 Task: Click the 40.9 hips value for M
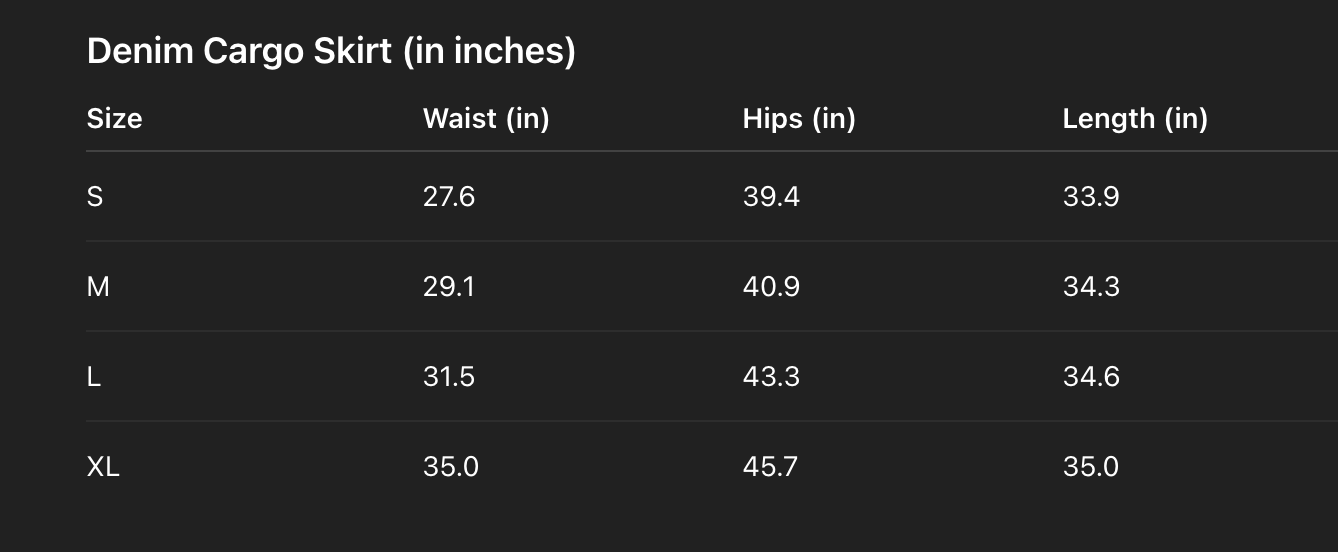(x=771, y=287)
